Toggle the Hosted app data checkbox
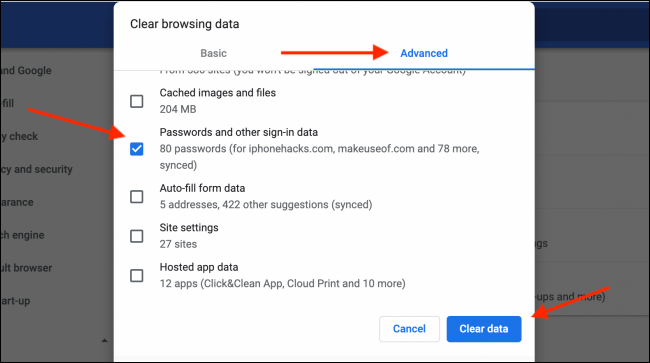Viewport: 650px width, 363px height. click(x=137, y=276)
